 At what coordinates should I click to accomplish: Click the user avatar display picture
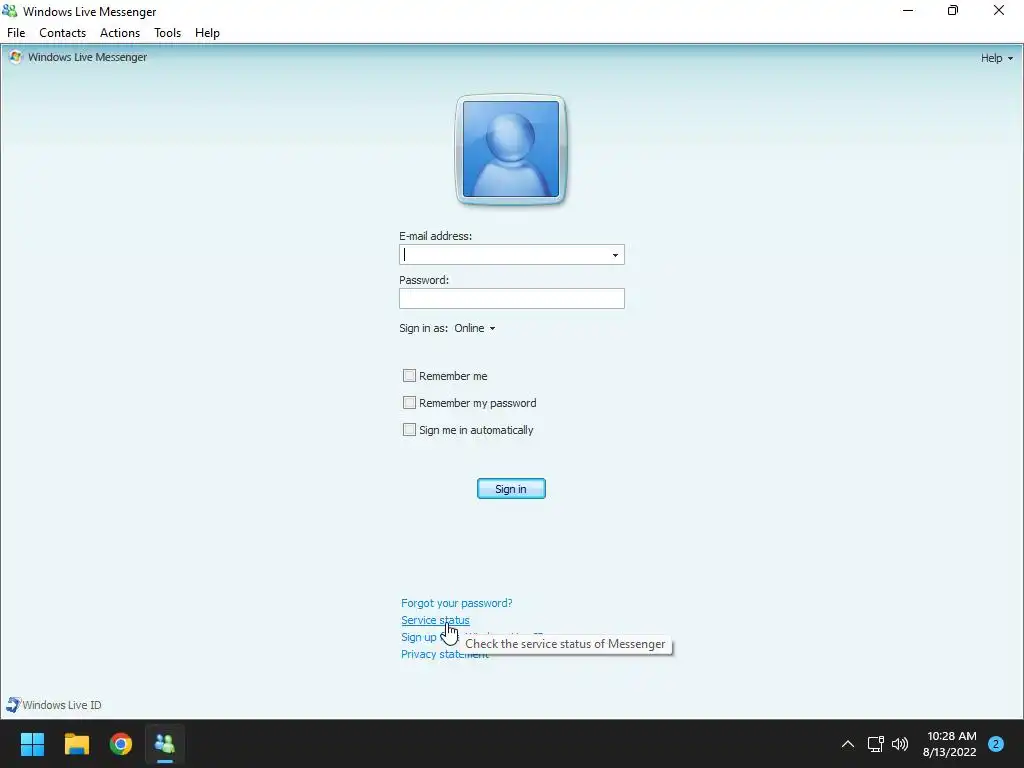[511, 150]
